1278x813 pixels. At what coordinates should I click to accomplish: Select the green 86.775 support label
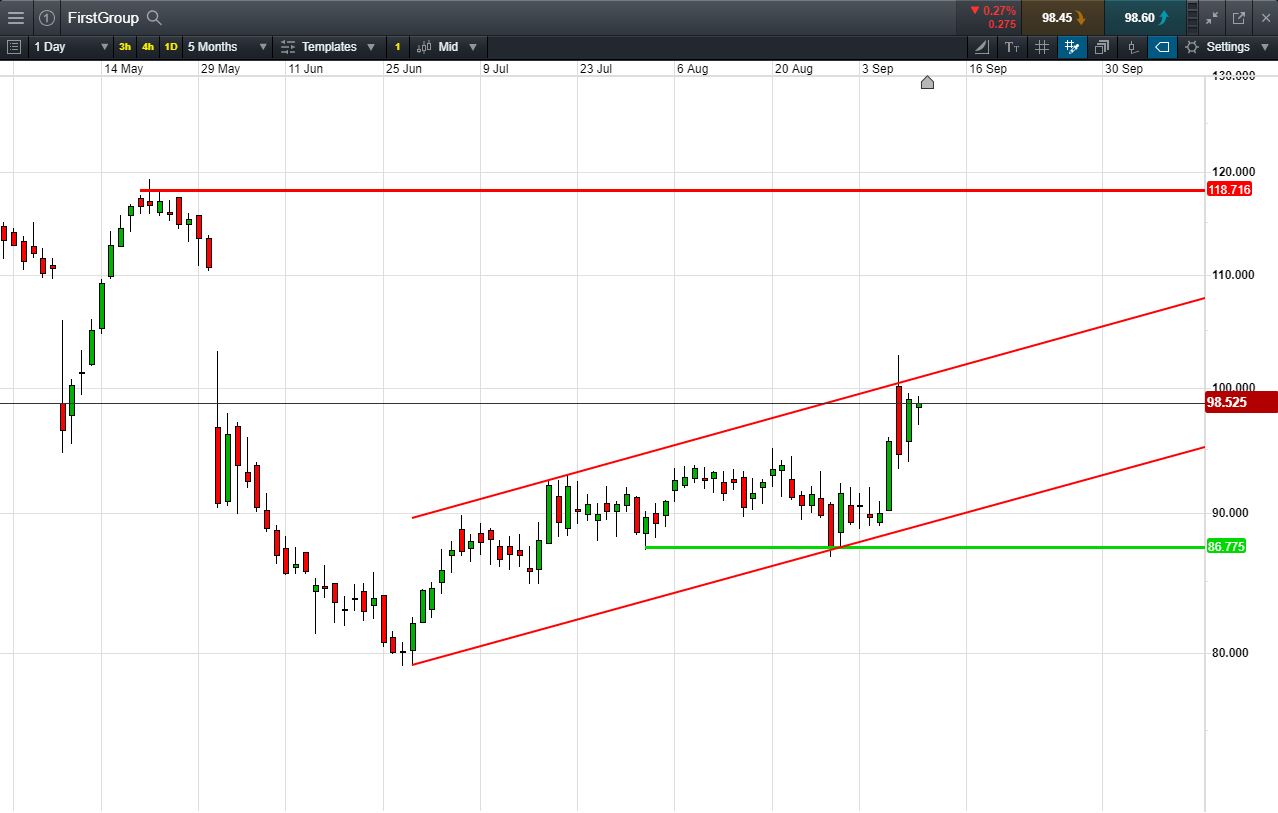point(1227,546)
